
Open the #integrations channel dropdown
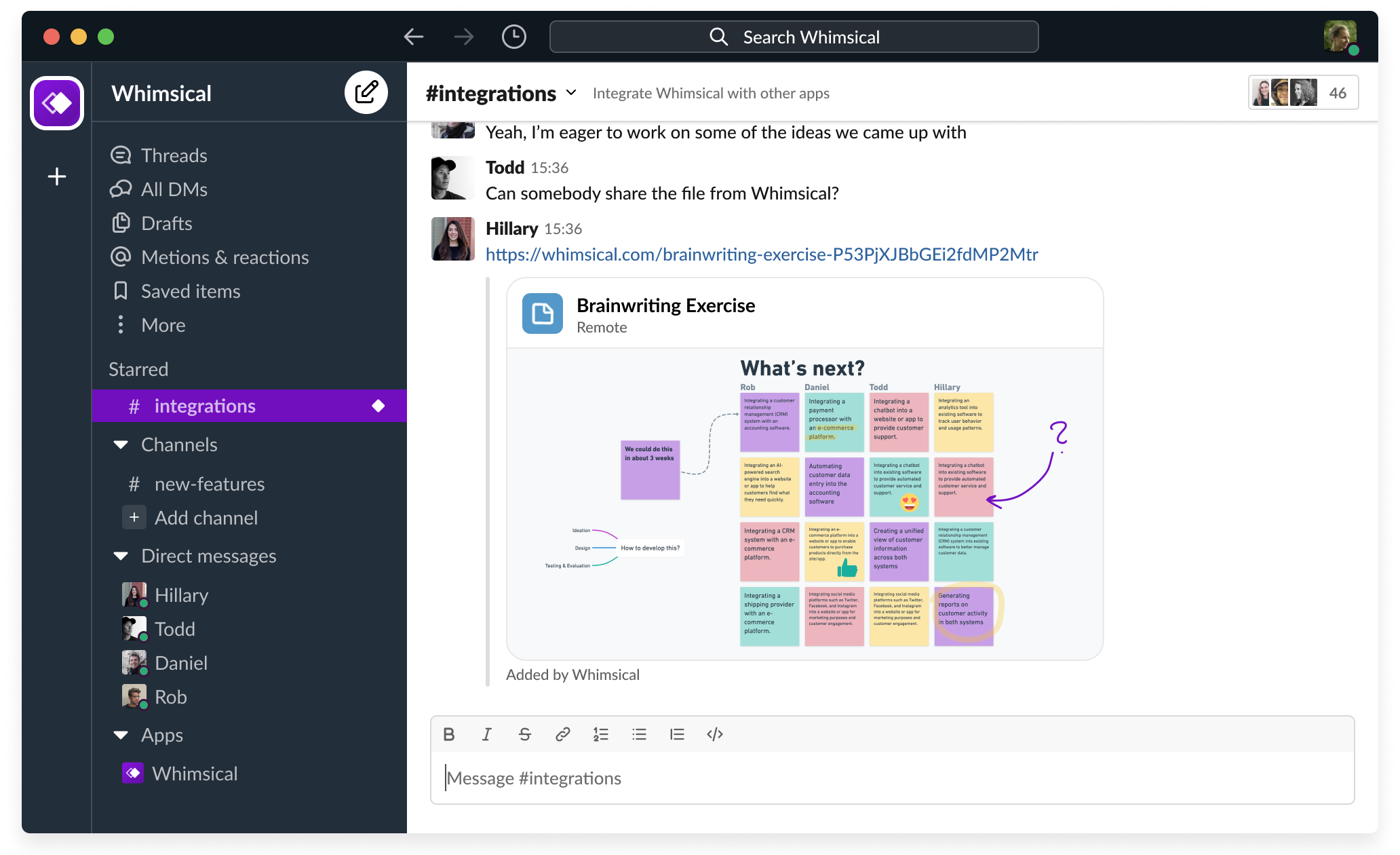pos(570,93)
